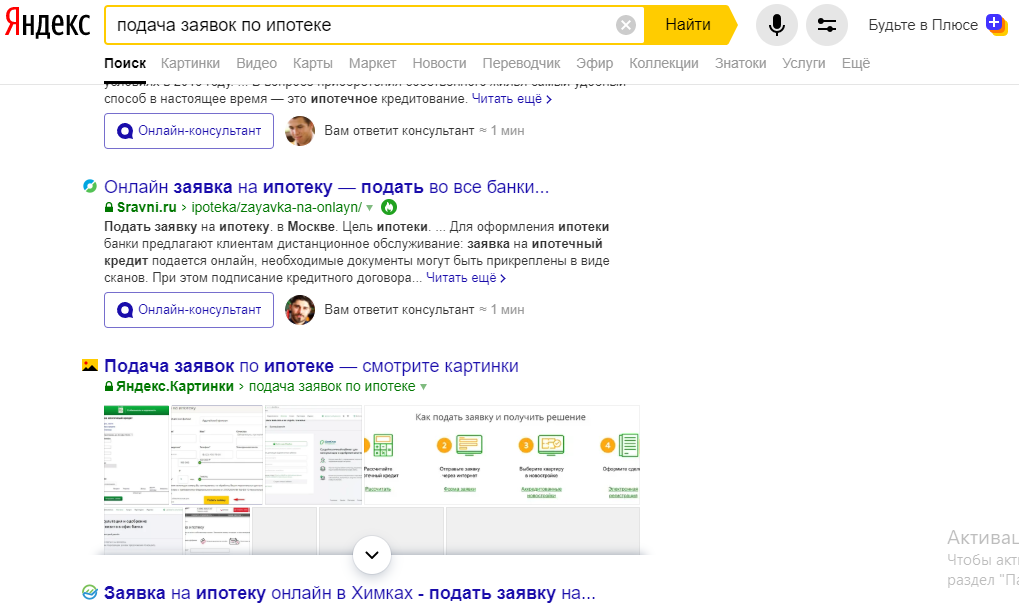
Task: Open the Как подать заявку и получить решение image
Action: (502, 455)
